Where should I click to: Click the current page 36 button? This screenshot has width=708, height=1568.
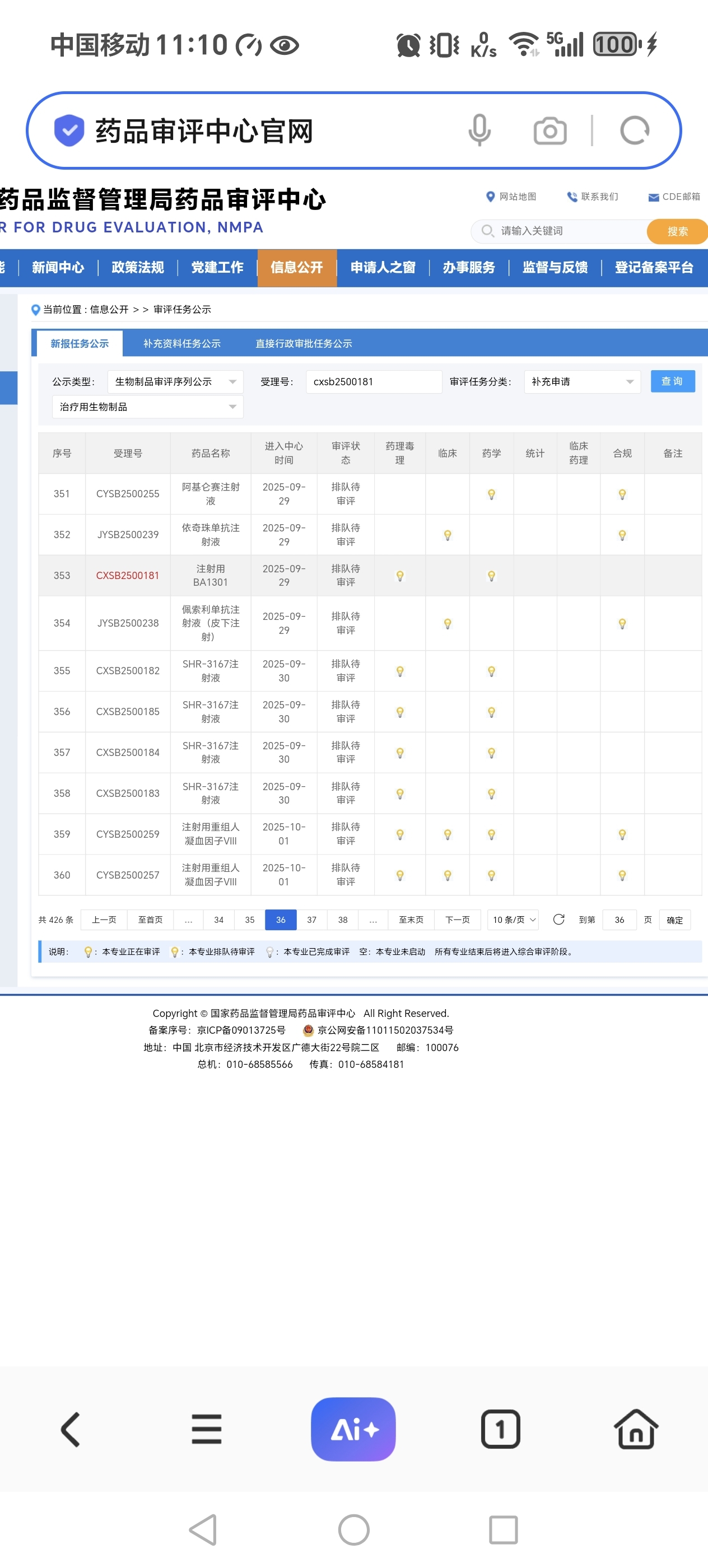[x=281, y=919]
